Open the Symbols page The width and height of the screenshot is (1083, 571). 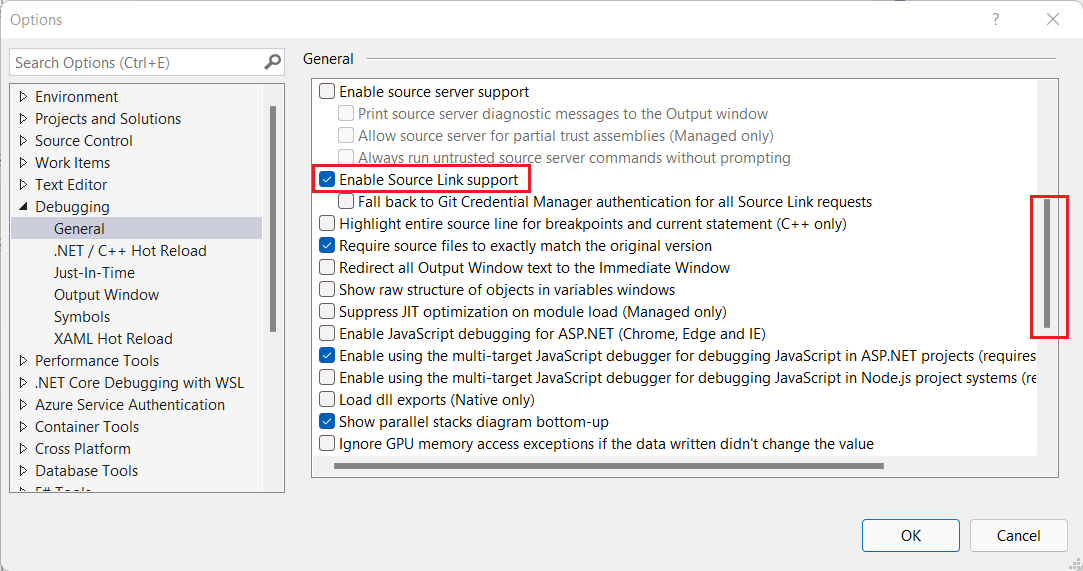coord(82,317)
